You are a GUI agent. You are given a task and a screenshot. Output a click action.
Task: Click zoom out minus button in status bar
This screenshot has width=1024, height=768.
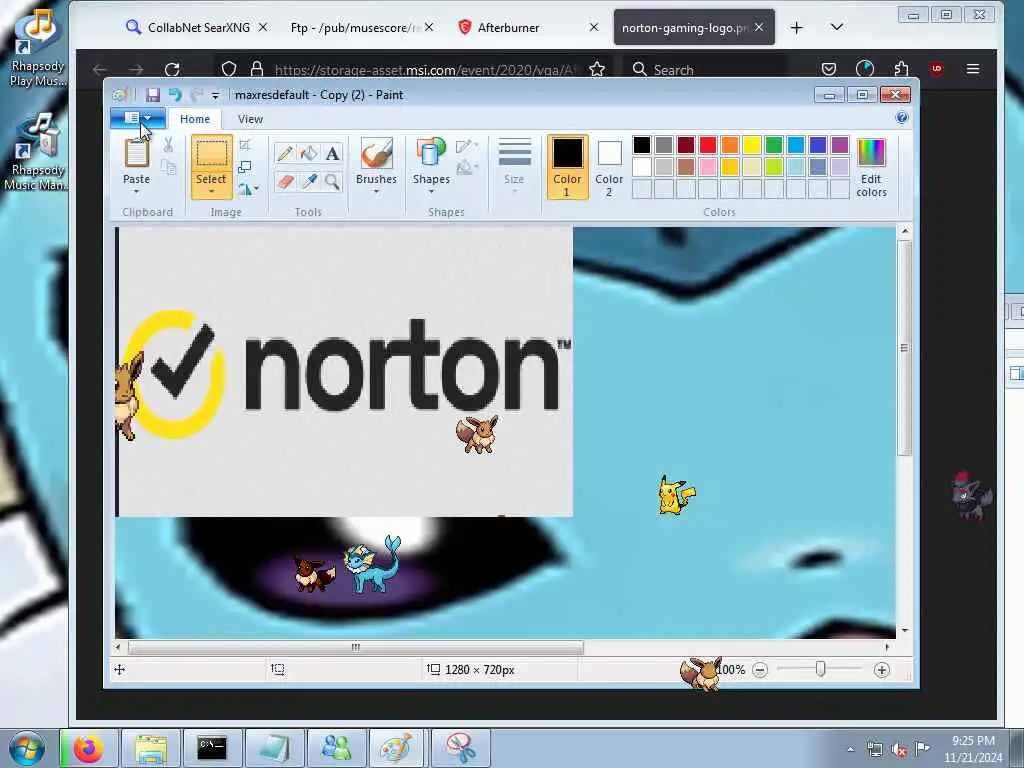point(760,670)
